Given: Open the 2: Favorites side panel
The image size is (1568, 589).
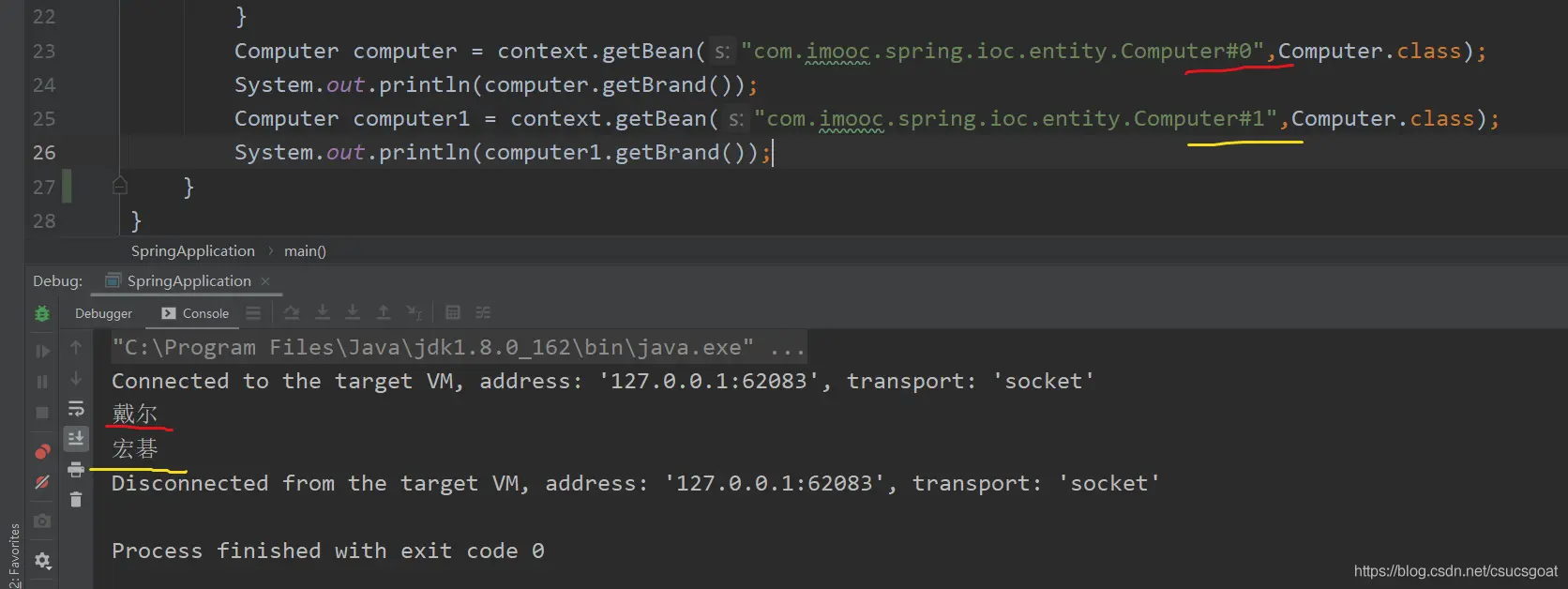Looking at the screenshot, I should [x=13, y=555].
